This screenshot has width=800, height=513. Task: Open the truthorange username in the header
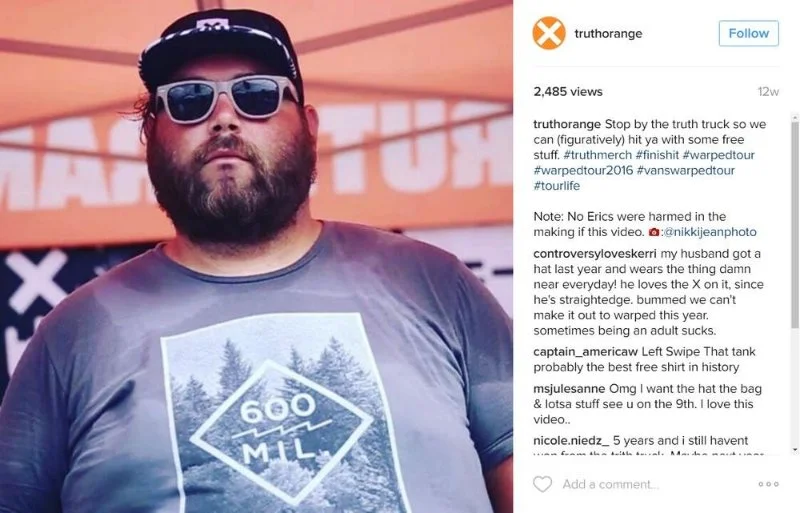tap(608, 34)
